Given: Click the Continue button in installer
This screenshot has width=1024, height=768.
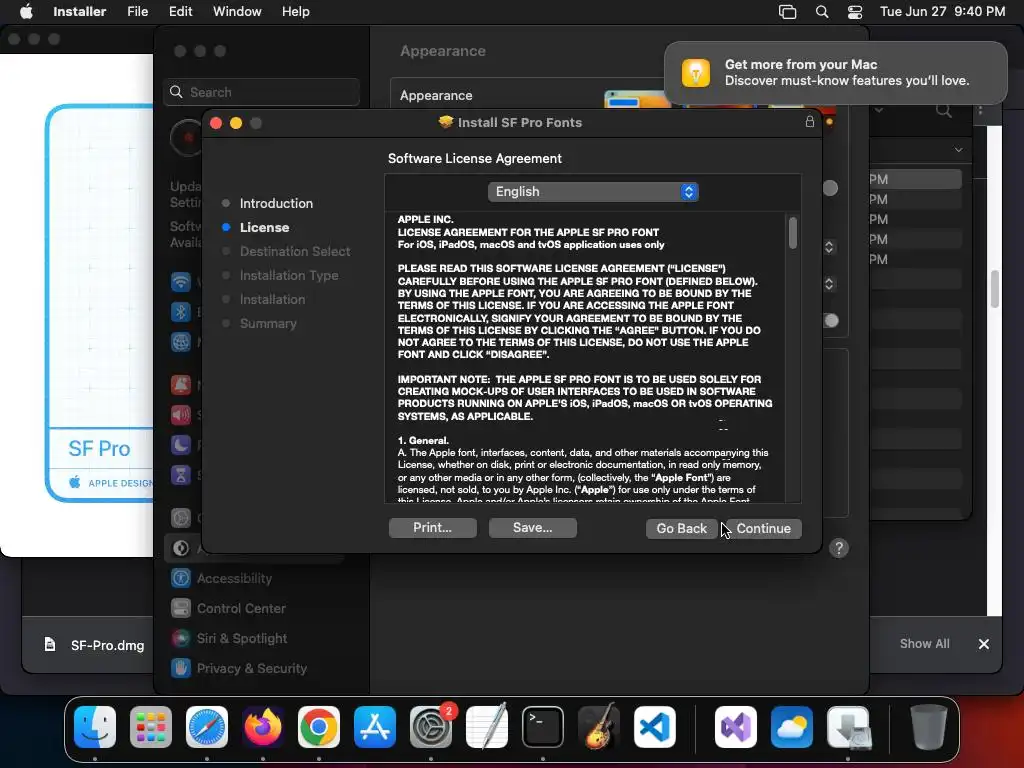Looking at the screenshot, I should pyautogui.click(x=763, y=528).
